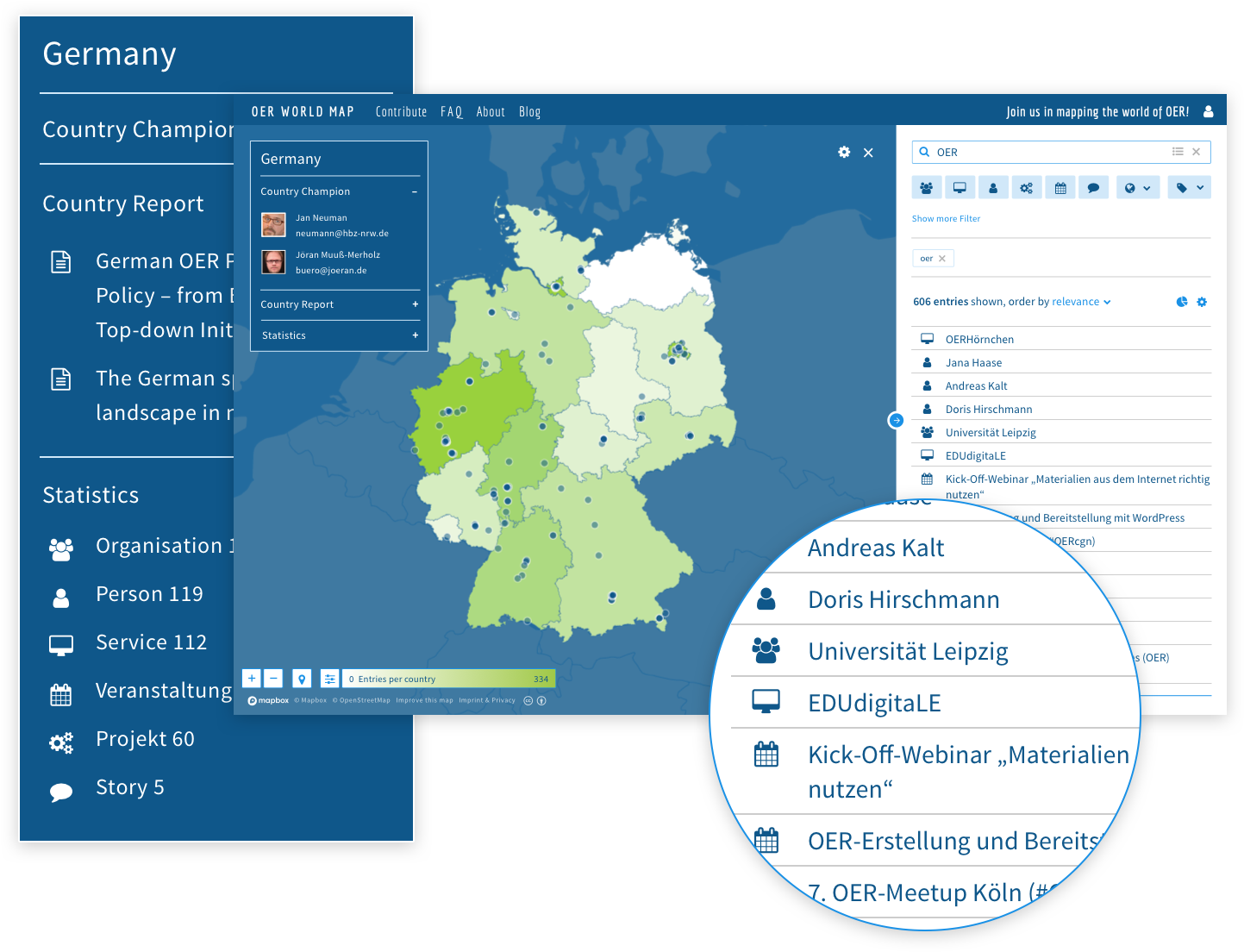Toggle the Service monitor type filter button
1244x952 pixels.
tap(960, 187)
